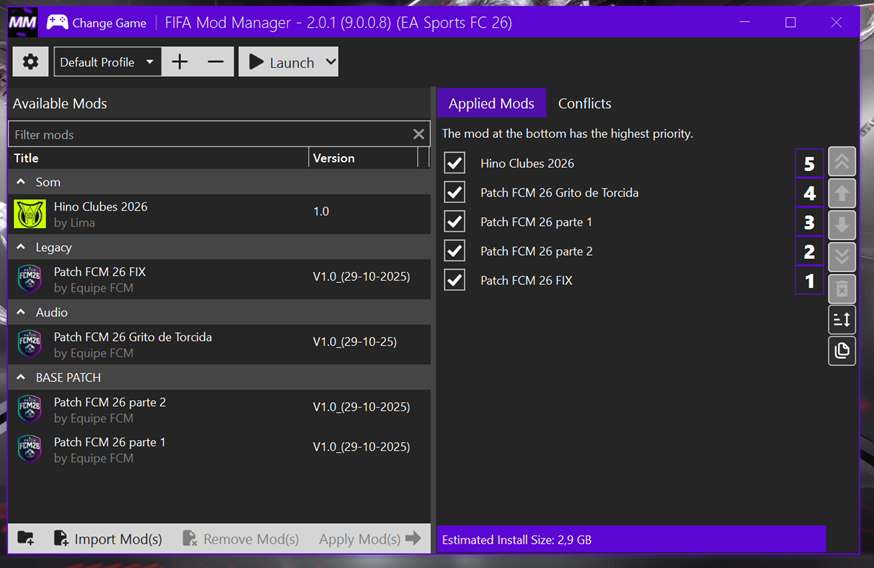
Task: Toggle the Patch FCM 26 FIX checkbox
Action: [455, 280]
